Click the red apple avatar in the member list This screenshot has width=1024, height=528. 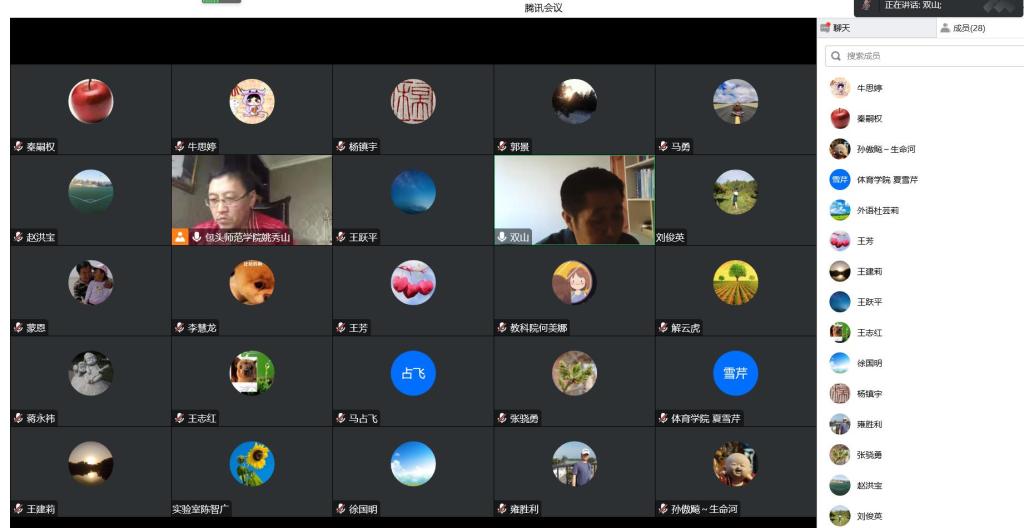[840, 118]
